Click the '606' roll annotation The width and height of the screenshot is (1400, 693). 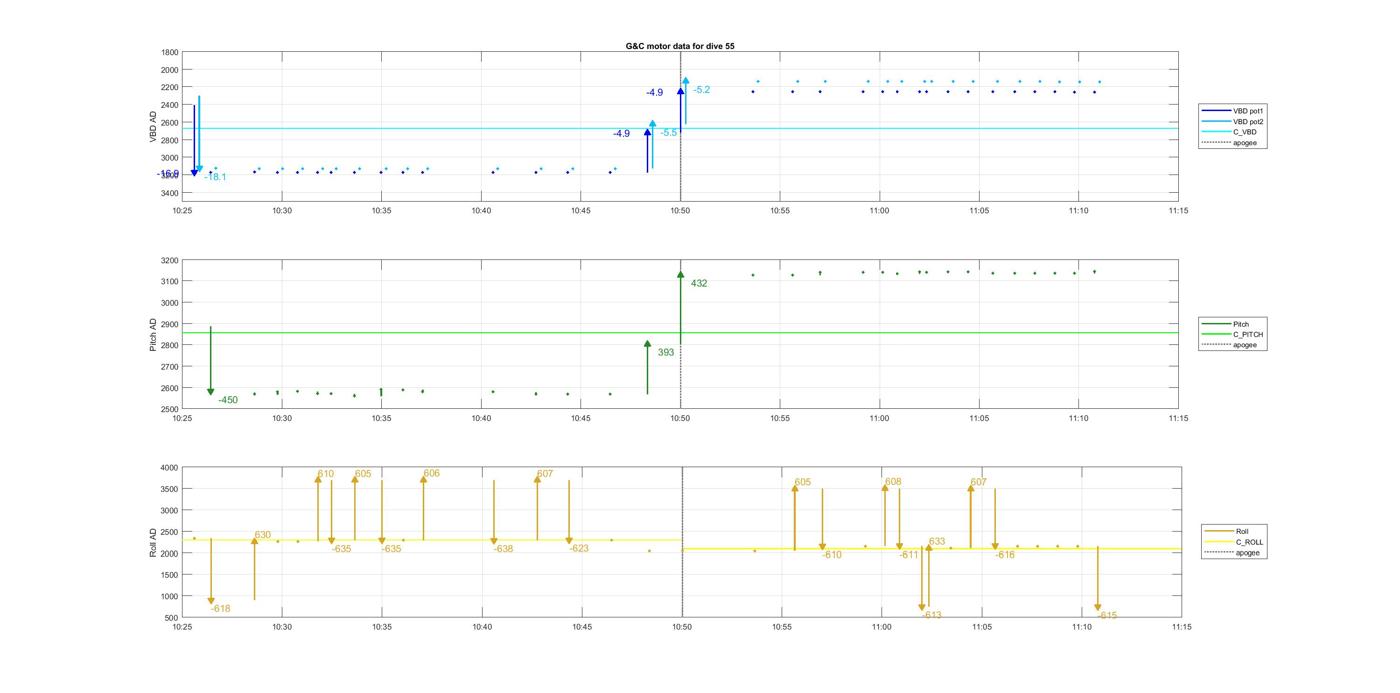click(x=431, y=473)
